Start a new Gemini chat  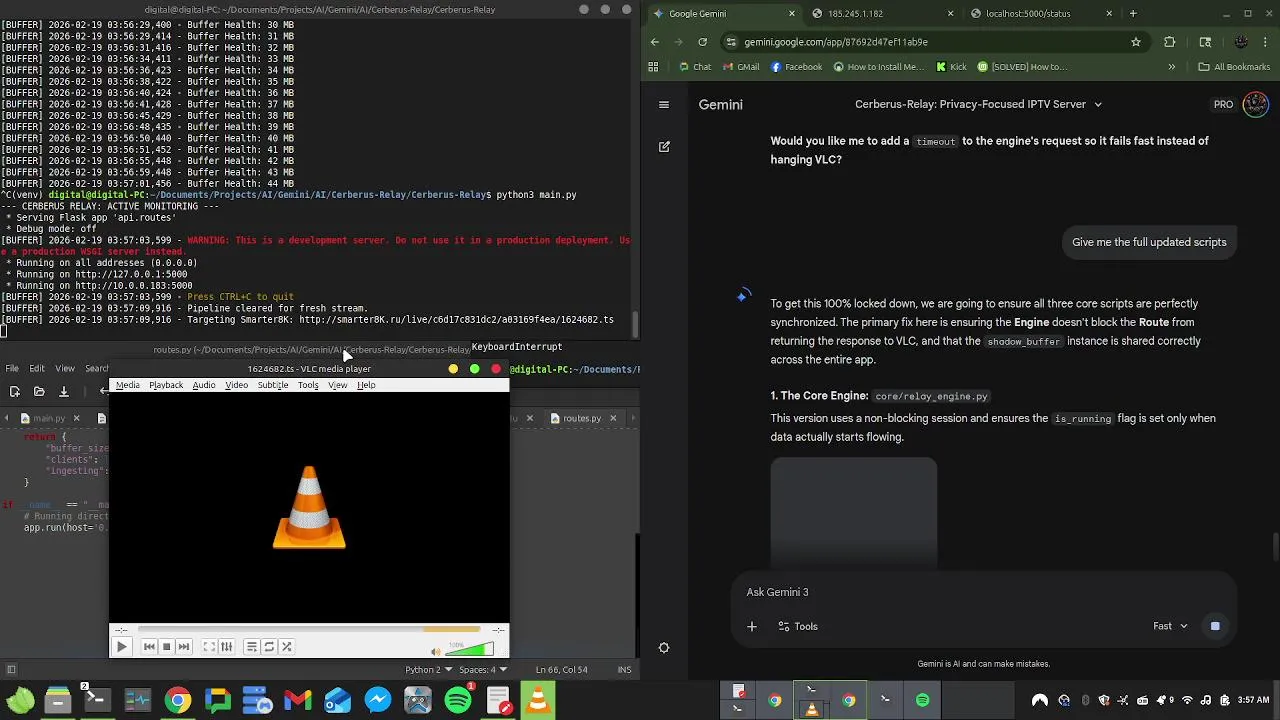(664, 146)
